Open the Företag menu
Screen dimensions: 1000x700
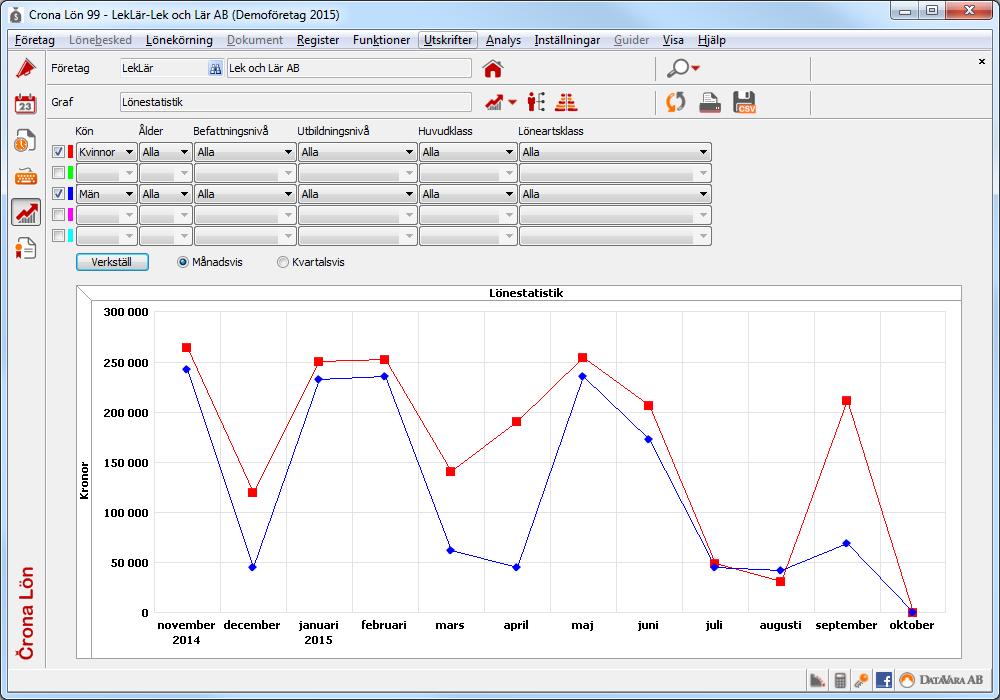34,40
